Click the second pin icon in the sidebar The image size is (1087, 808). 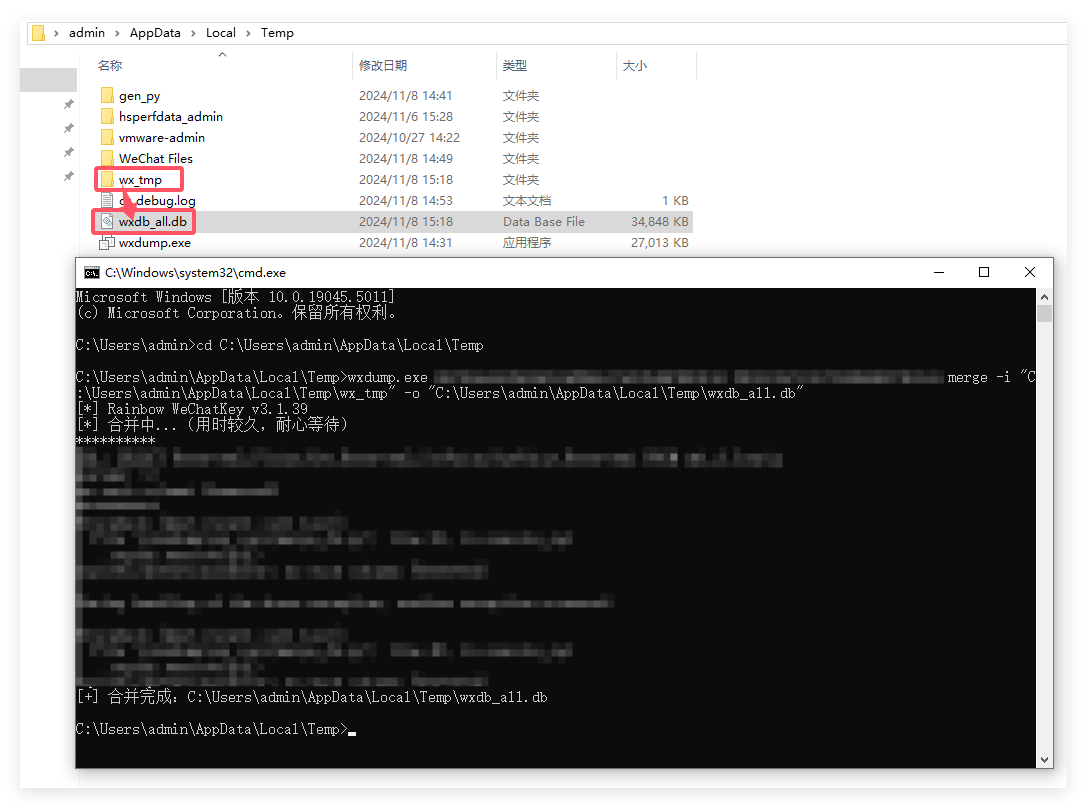69,128
